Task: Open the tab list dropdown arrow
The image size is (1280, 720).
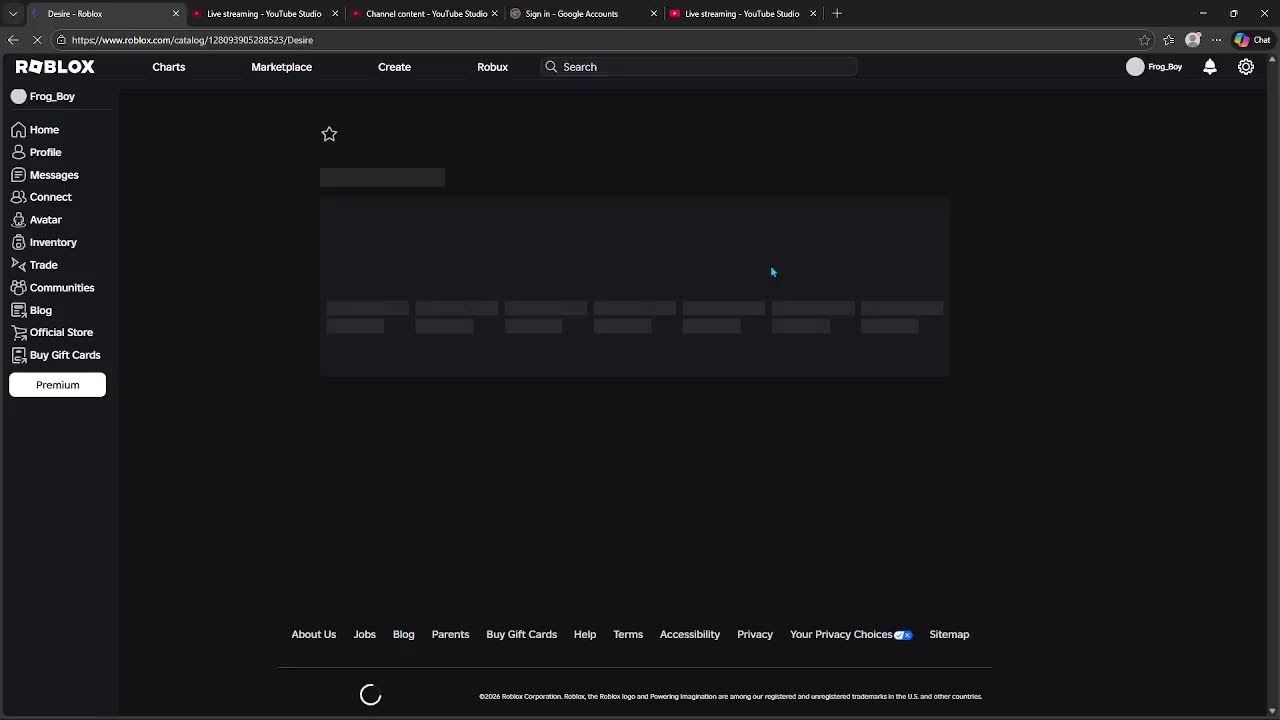Action: coord(13,14)
